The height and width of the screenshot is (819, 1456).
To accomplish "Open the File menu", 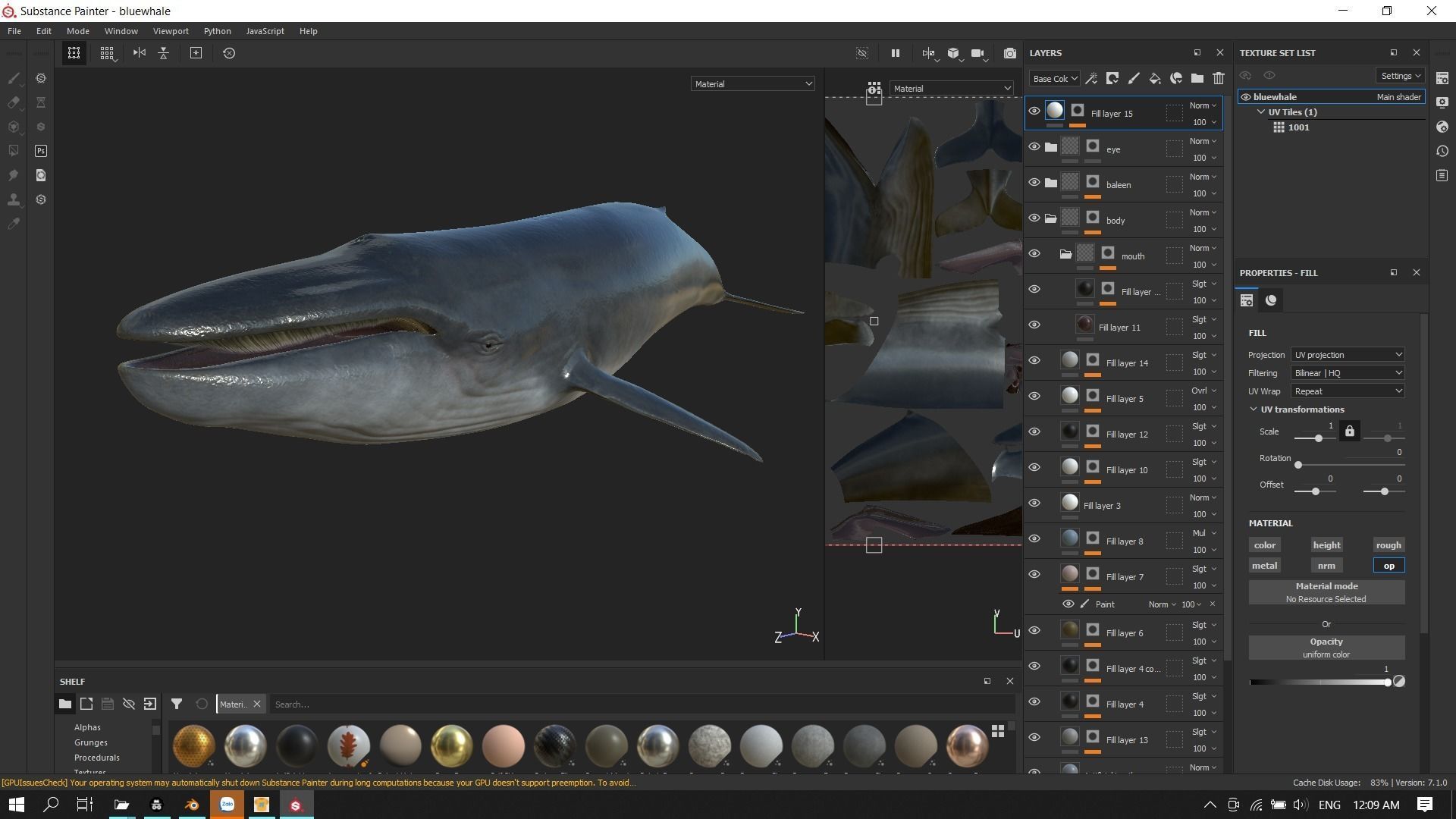I will (14, 31).
